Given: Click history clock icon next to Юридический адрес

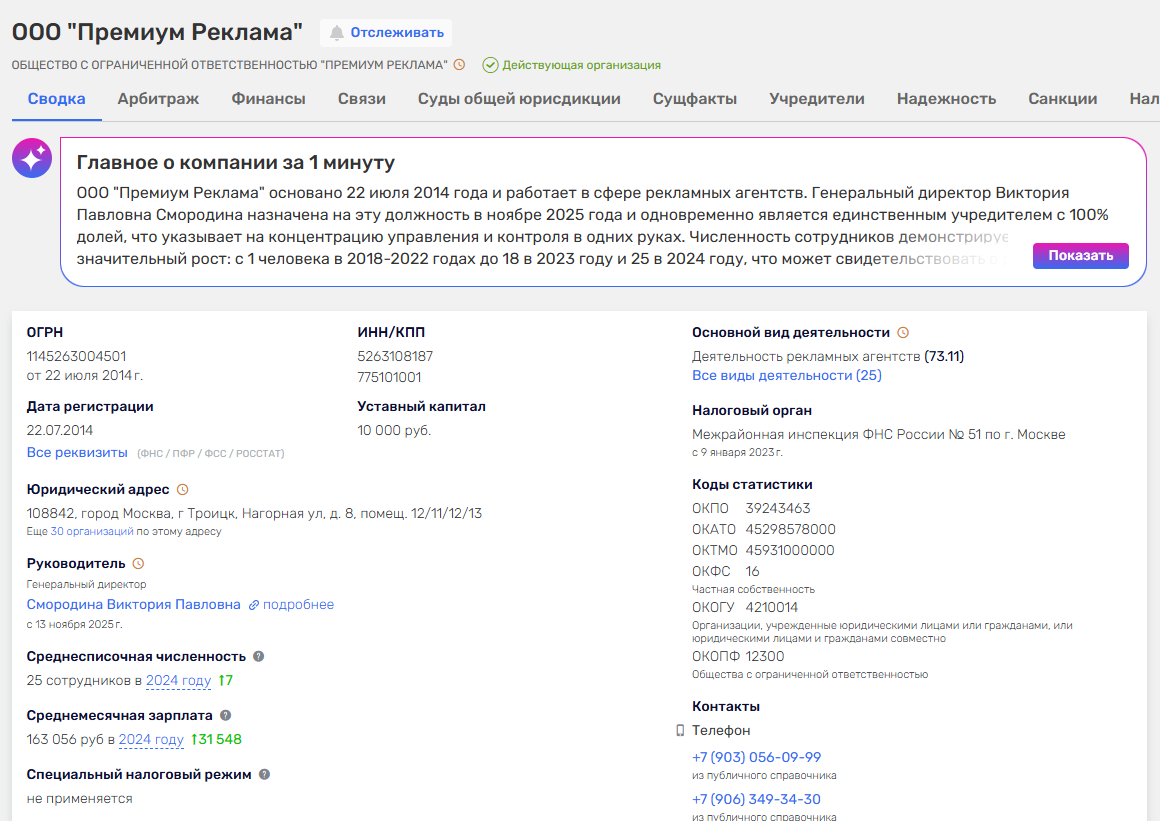Looking at the screenshot, I should coord(183,490).
